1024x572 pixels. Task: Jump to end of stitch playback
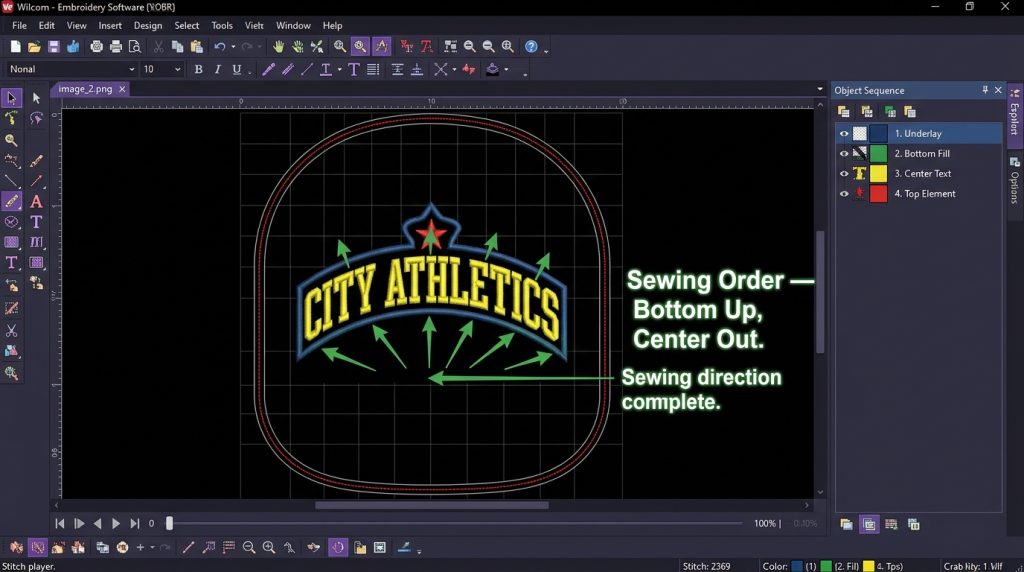pyautogui.click(x=135, y=523)
